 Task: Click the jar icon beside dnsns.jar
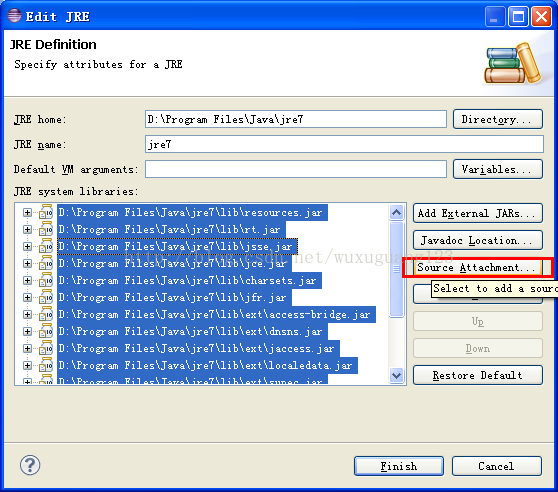pyautogui.click(x=46, y=331)
